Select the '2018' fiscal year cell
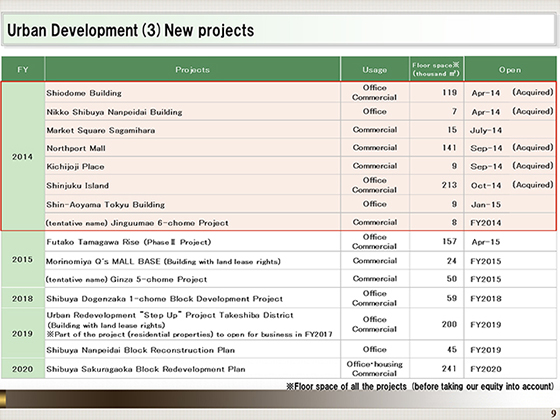 (x=22, y=299)
